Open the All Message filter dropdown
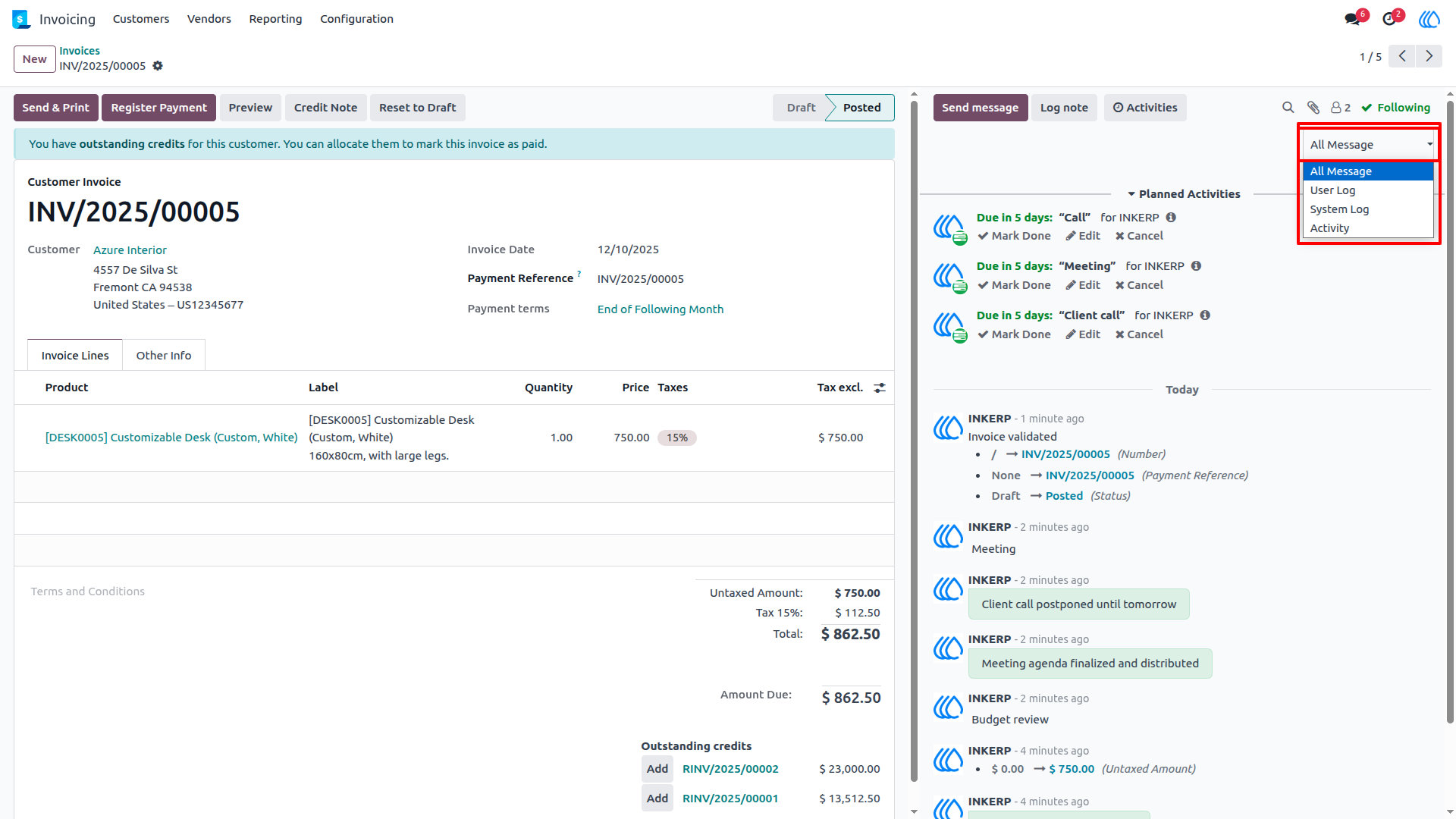Screen dimensions: 1456x819 click(x=1369, y=145)
